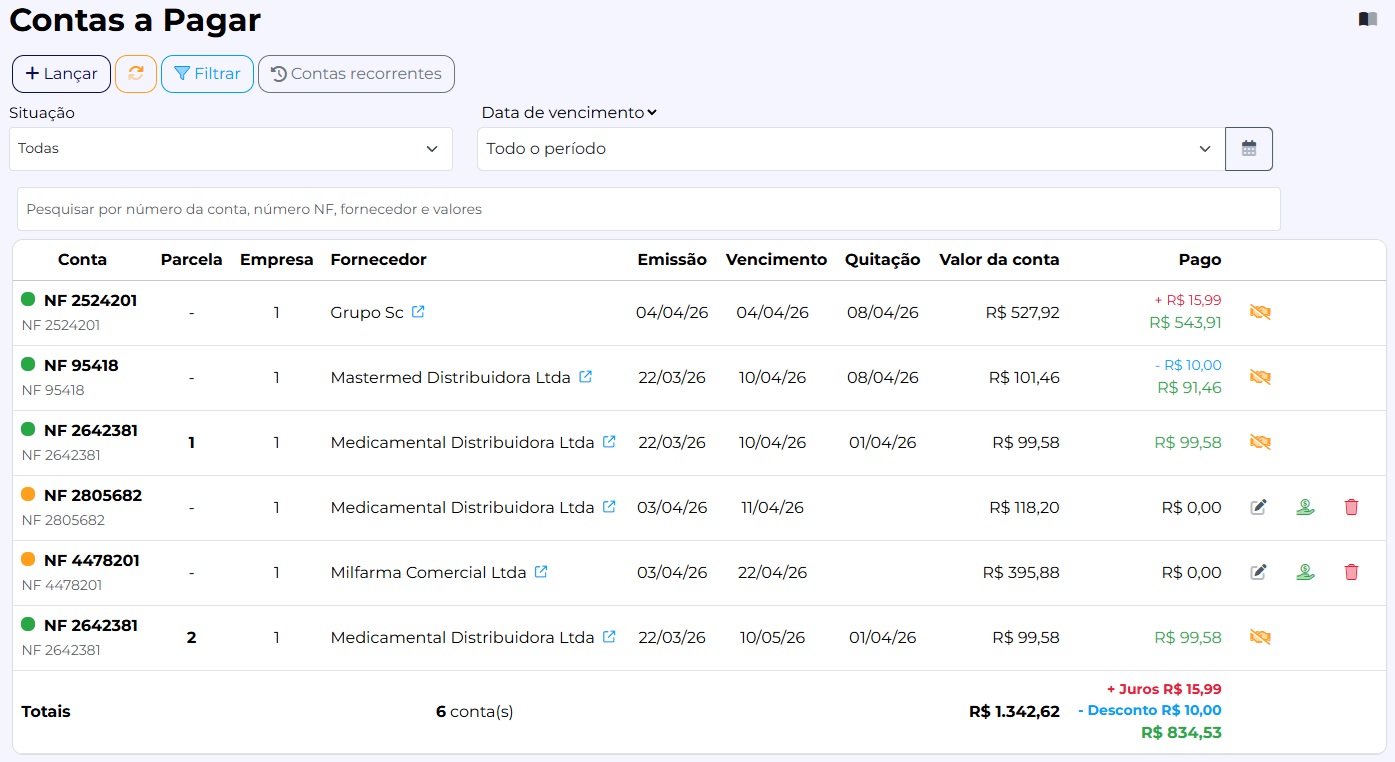Click value R$ 527,92
This screenshot has width=1395, height=762.
1022,312
